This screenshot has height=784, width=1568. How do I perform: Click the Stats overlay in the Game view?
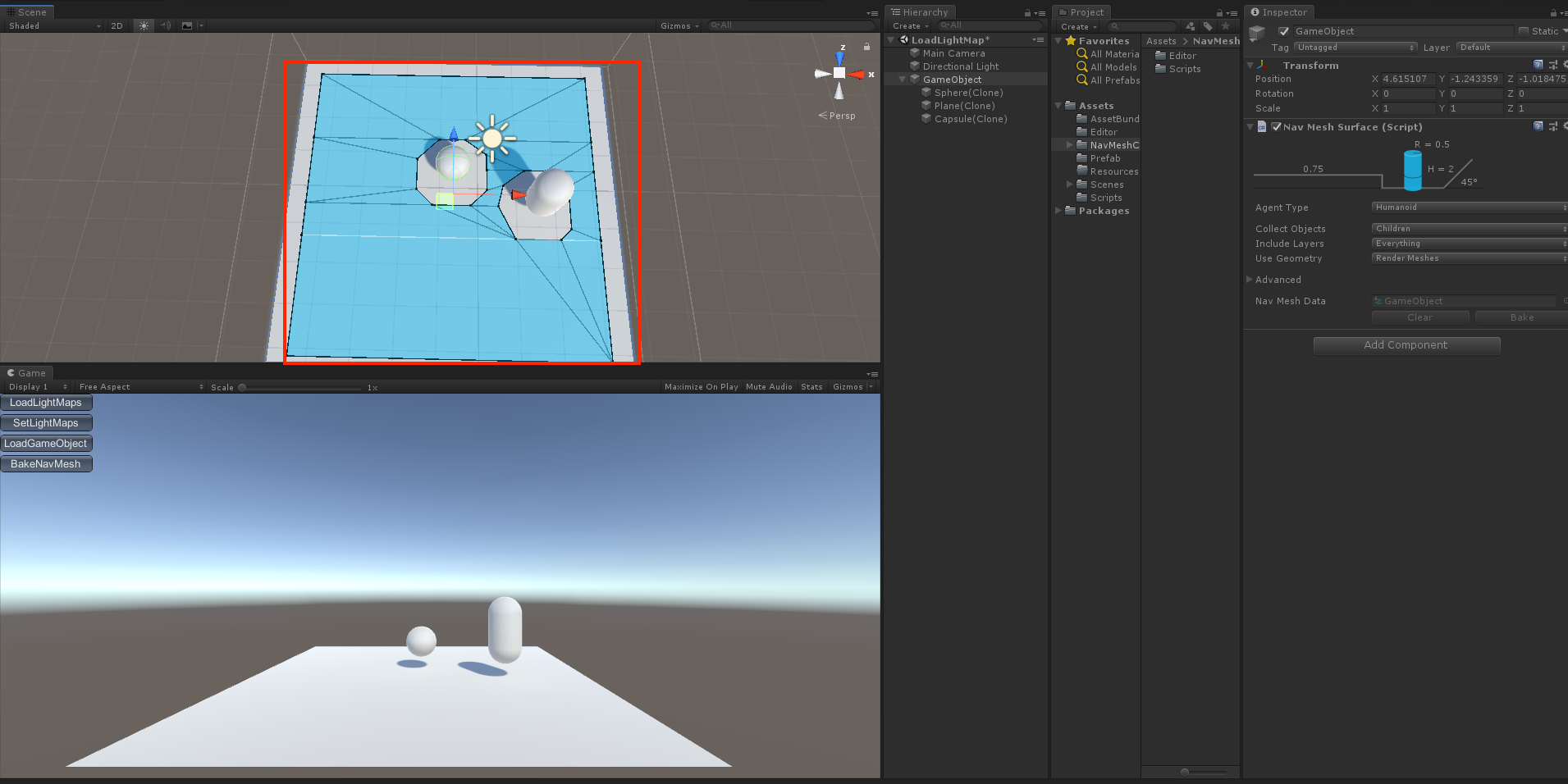[x=811, y=386]
